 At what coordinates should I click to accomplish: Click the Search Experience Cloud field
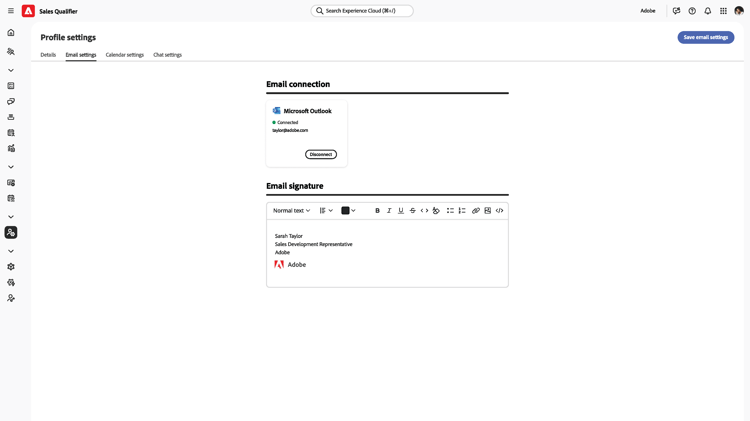[x=362, y=11]
